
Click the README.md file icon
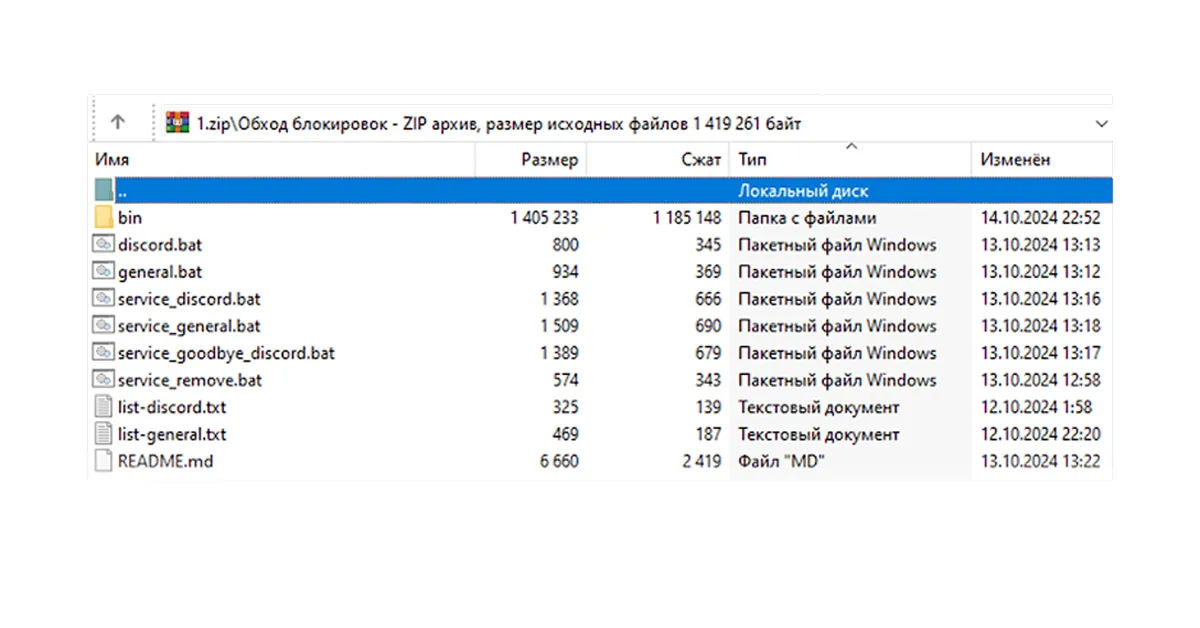(x=104, y=461)
